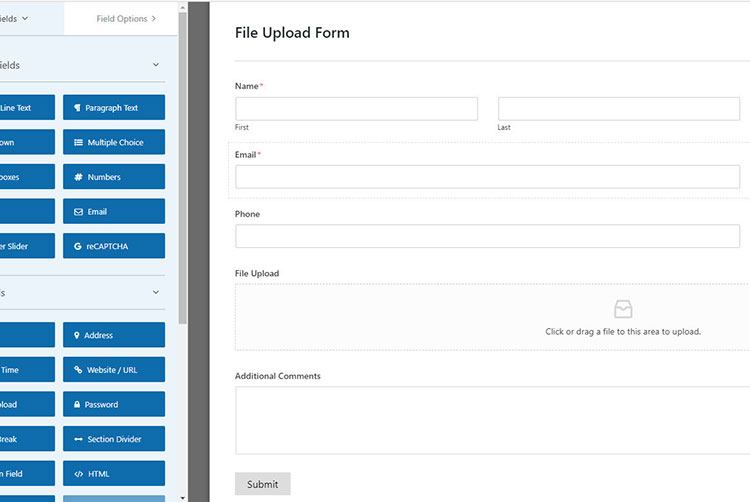Click the file upload drop area

click(x=492, y=317)
